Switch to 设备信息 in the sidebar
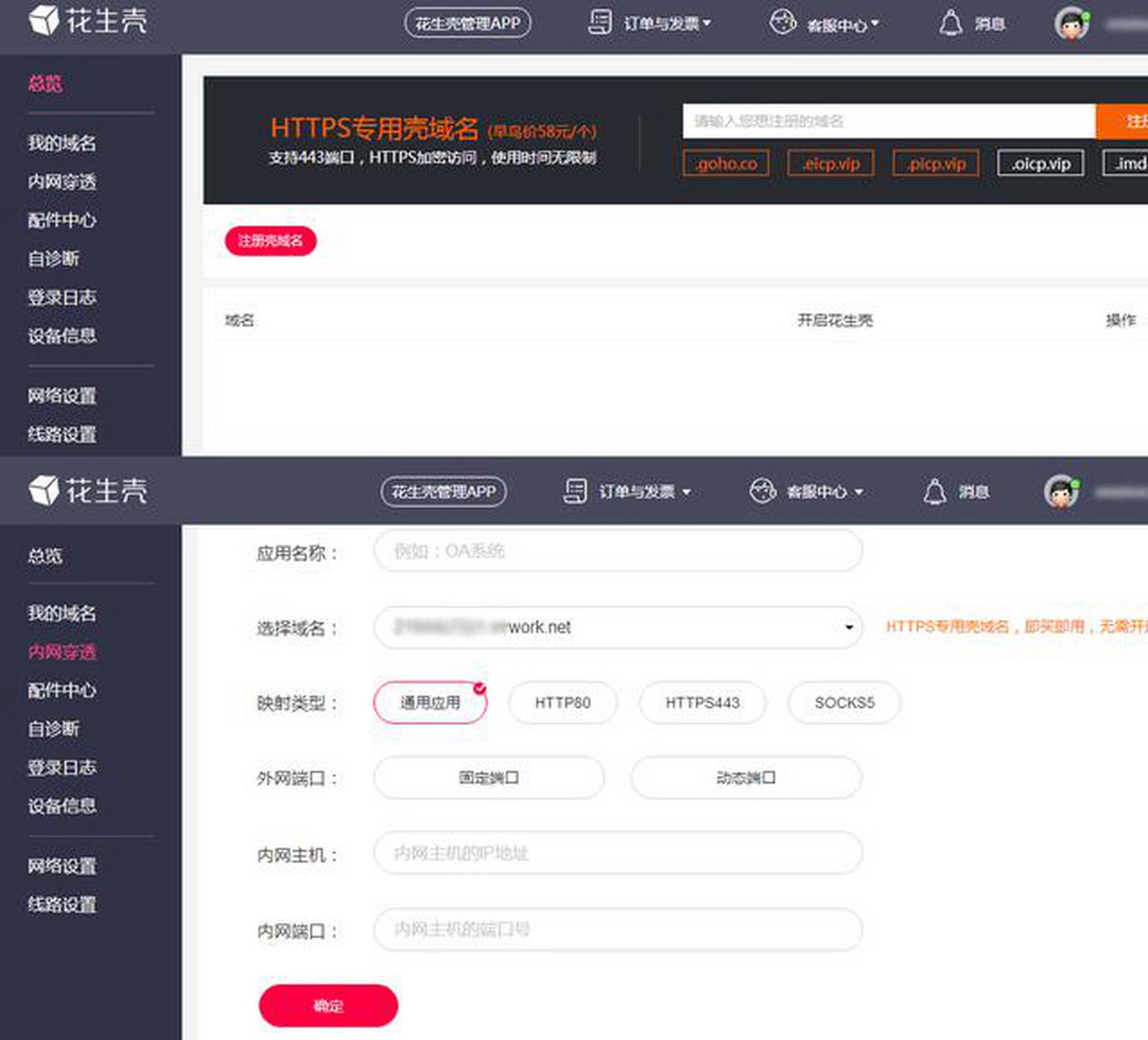1148x1040 pixels. pos(60,336)
